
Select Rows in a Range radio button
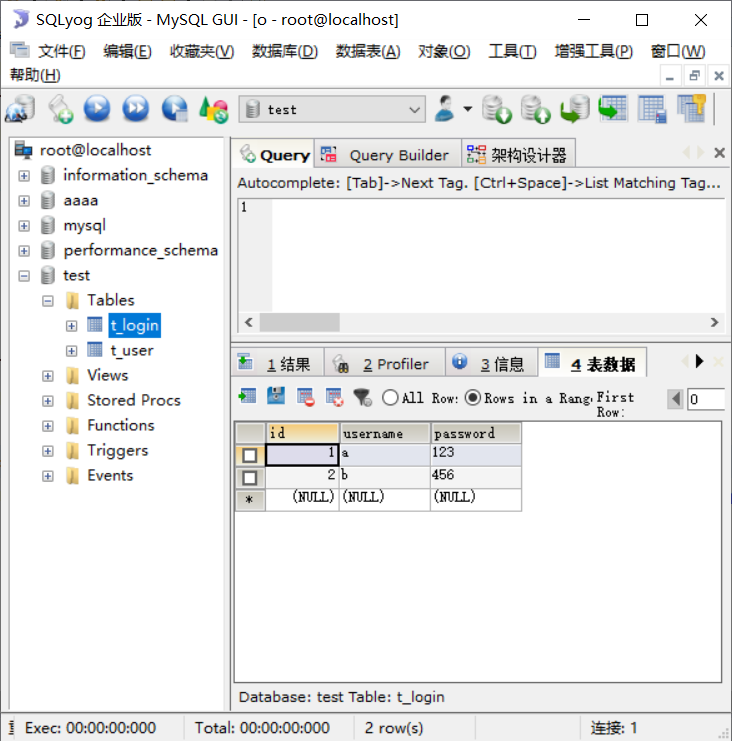tap(473, 397)
